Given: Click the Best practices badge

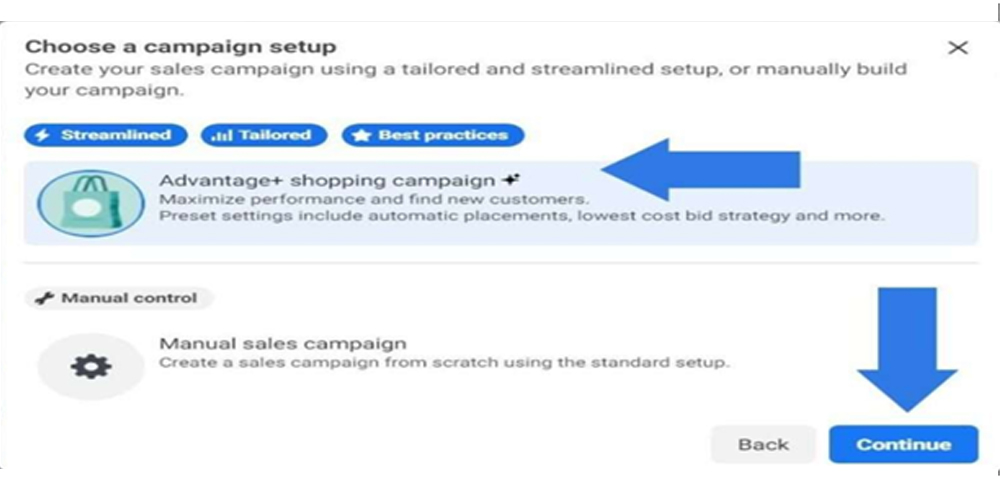Looking at the screenshot, I should tap(433, 135).
